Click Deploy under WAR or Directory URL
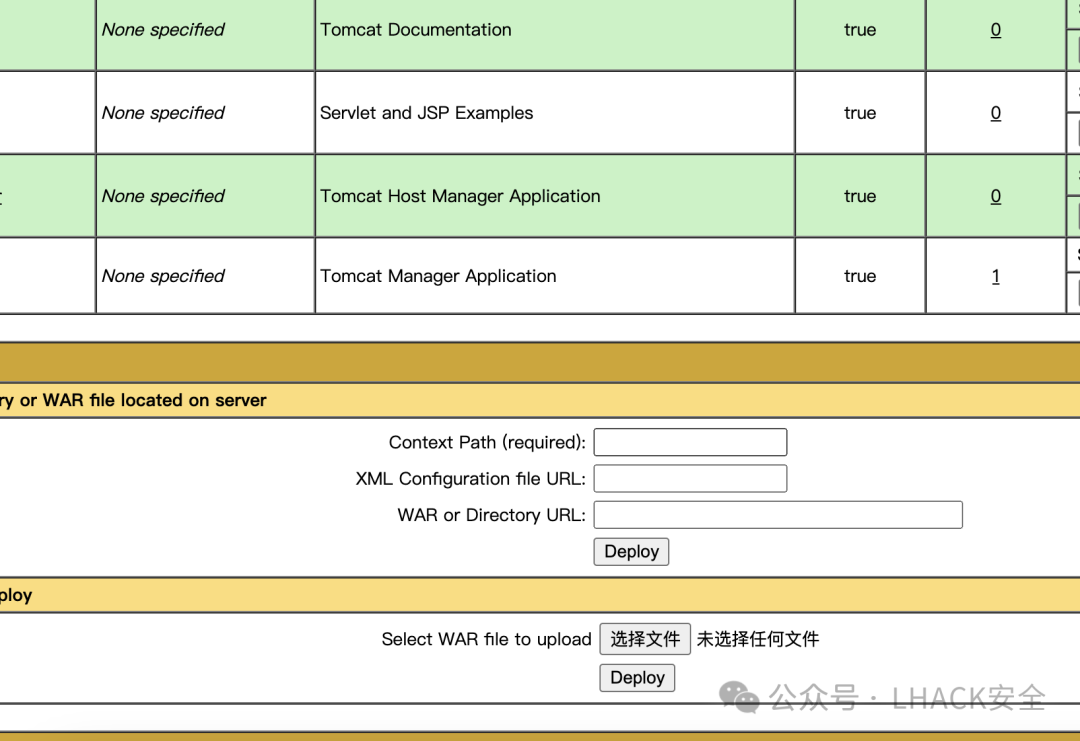Image resolution: width=1080 pixels, height=741 pixels. pos(631,552)
